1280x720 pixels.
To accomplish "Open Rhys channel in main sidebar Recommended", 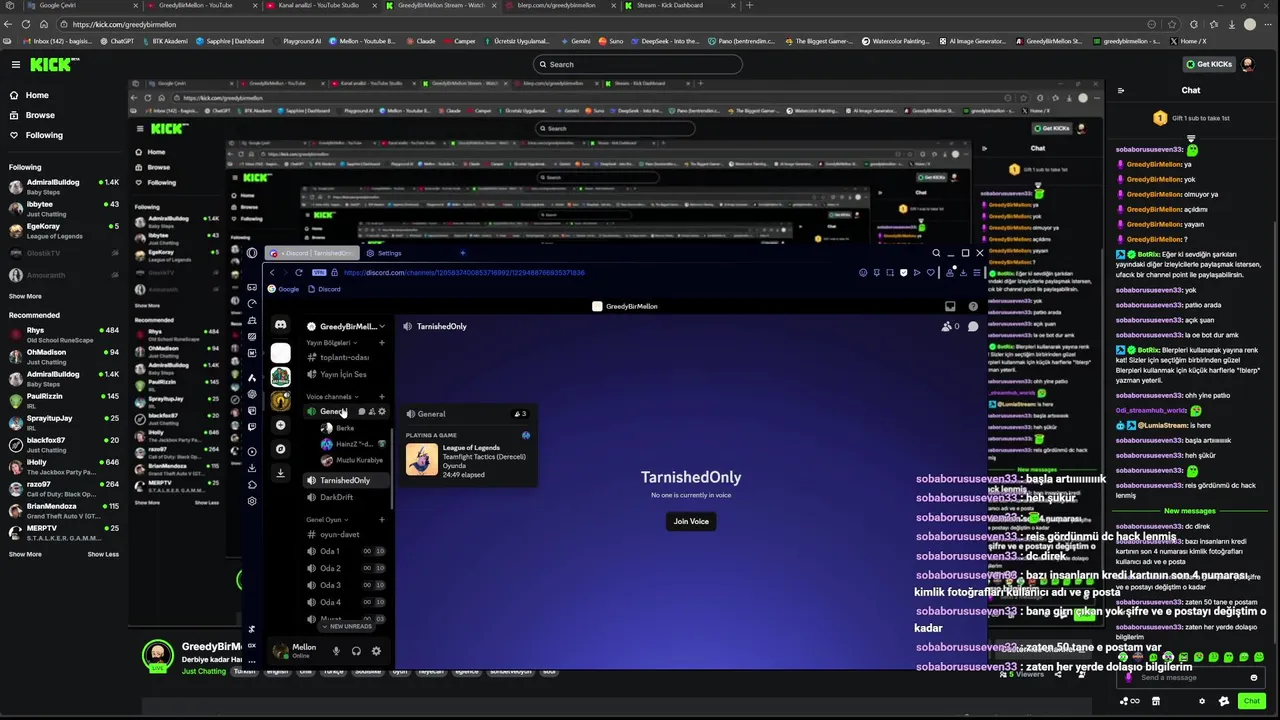I will (x=62, y=334).
